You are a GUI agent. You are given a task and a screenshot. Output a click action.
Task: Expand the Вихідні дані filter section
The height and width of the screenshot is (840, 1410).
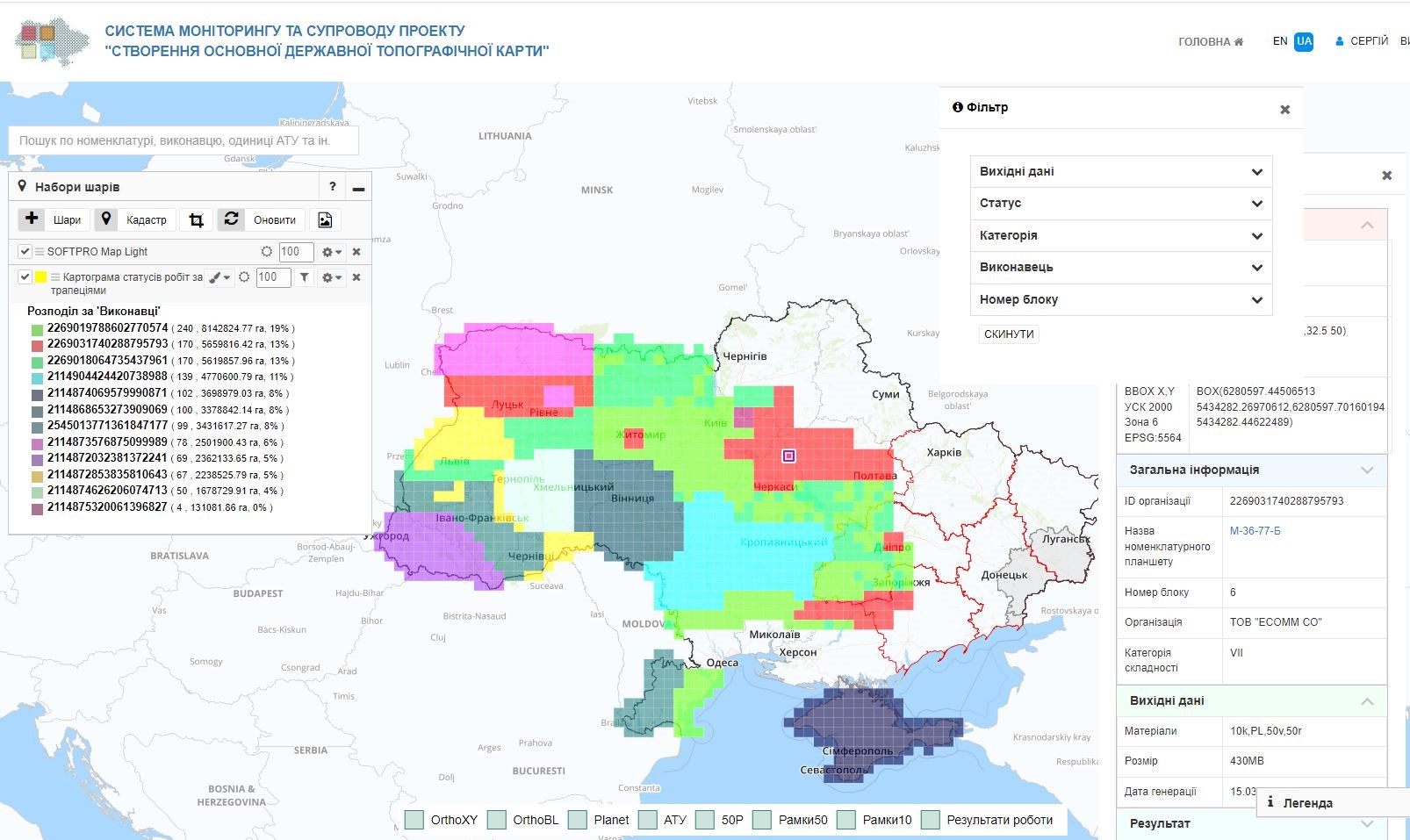(1121, 171)
